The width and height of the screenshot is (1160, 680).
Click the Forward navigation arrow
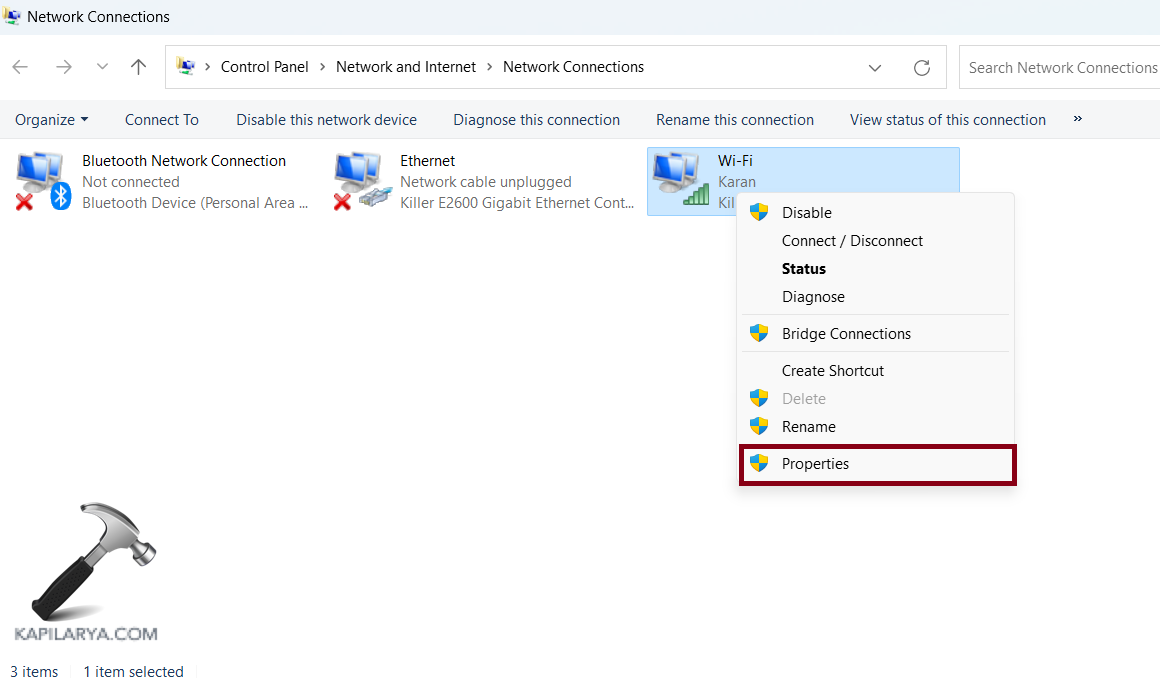64,67
